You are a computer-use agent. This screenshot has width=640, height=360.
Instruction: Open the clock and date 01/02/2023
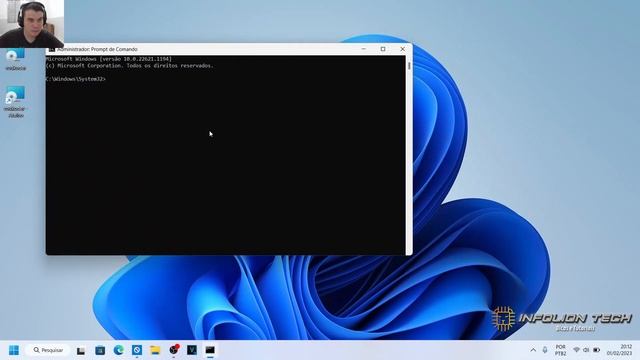[x=619, y=350]
